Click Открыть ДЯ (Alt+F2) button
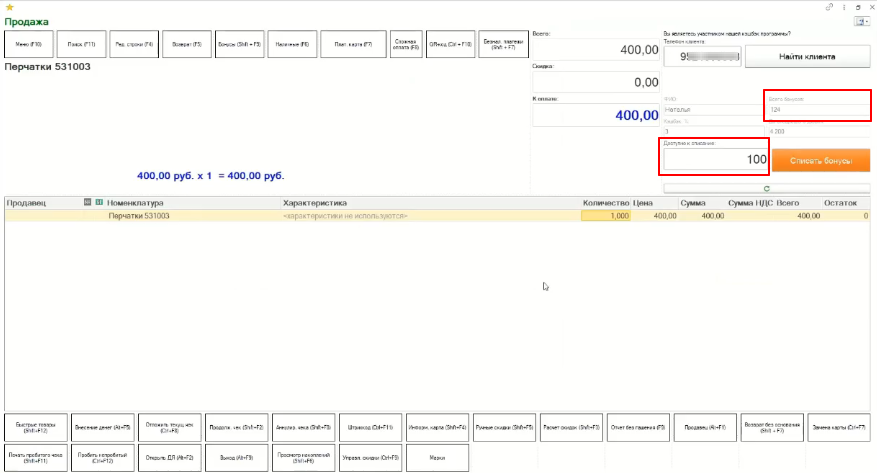Screen dimensions: 877x473 click(x=169, y=458)
